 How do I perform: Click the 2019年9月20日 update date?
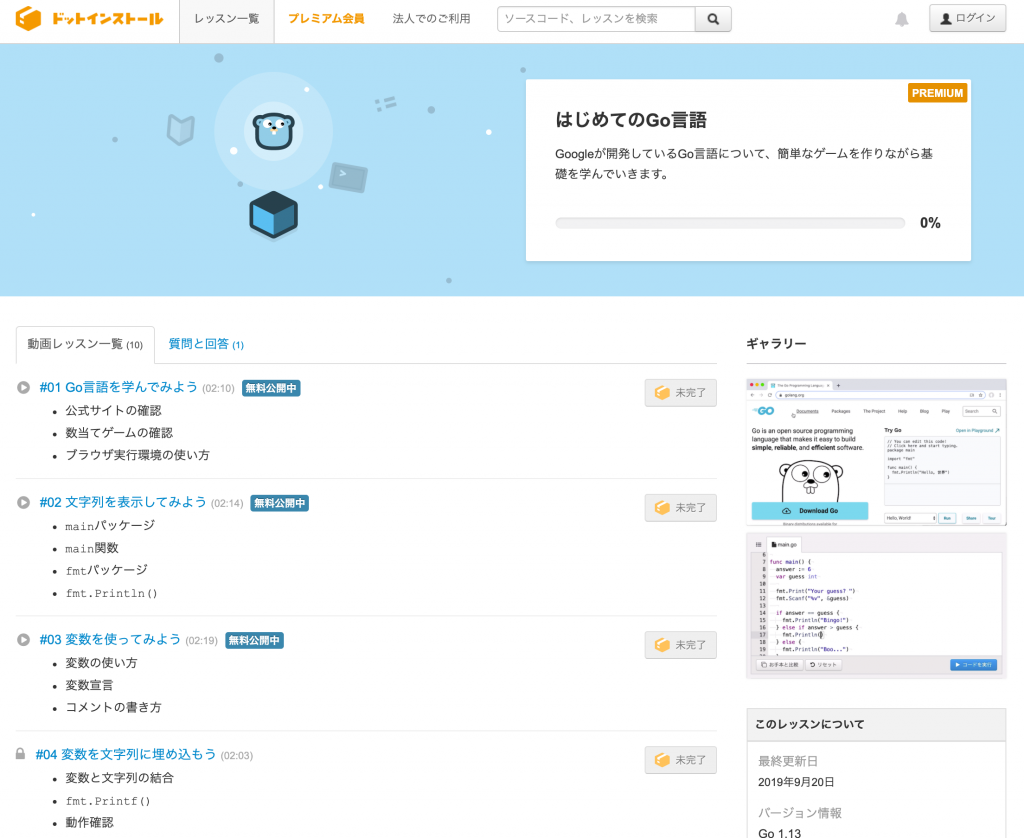tap(795, 782)
